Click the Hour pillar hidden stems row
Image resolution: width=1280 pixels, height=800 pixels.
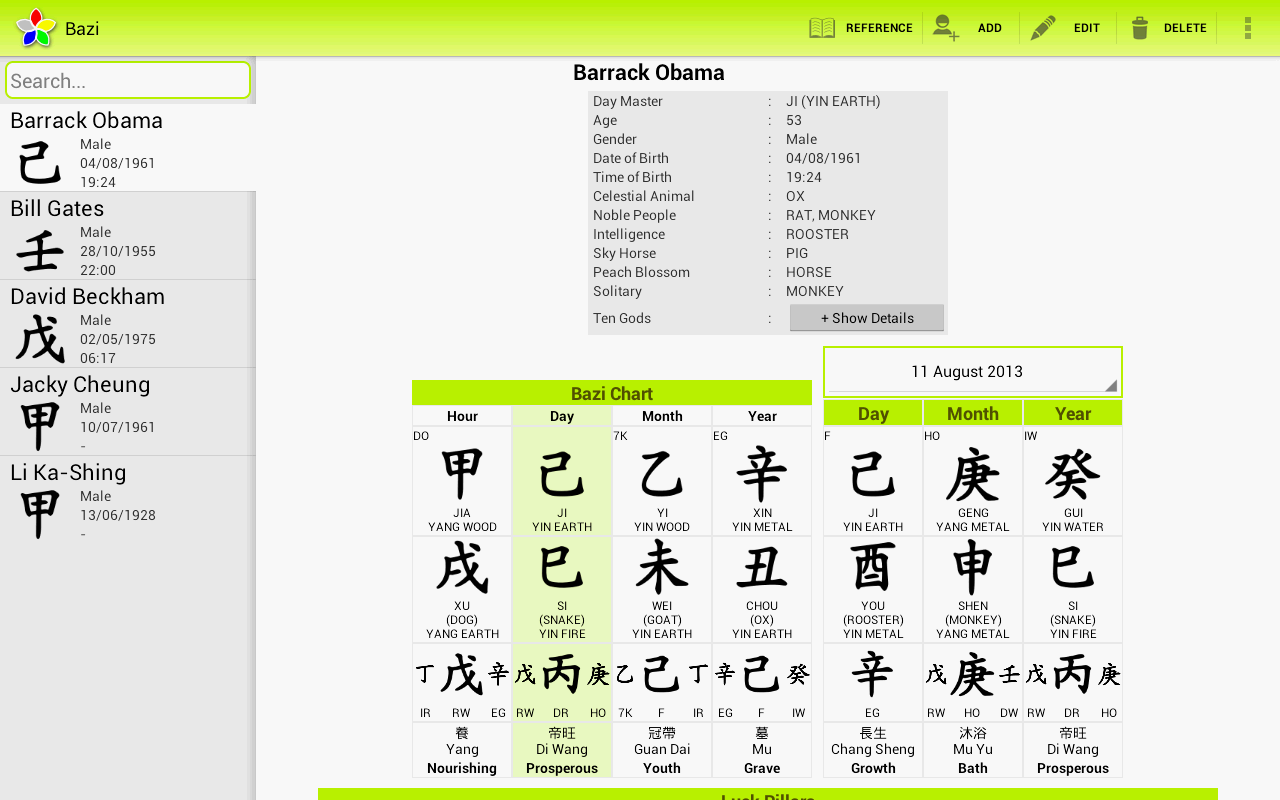click(x=462, y=682)
